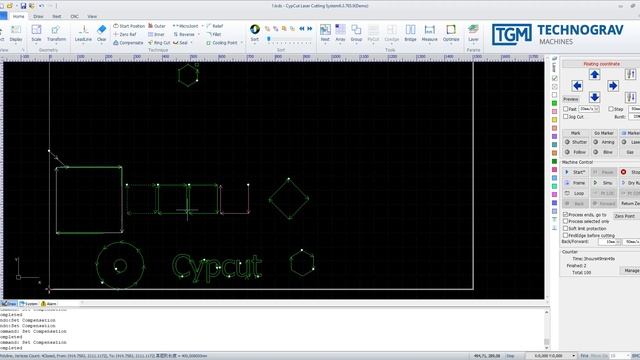
Task: Open the coordinate dropdown in status bar
Action: (573, 356)
